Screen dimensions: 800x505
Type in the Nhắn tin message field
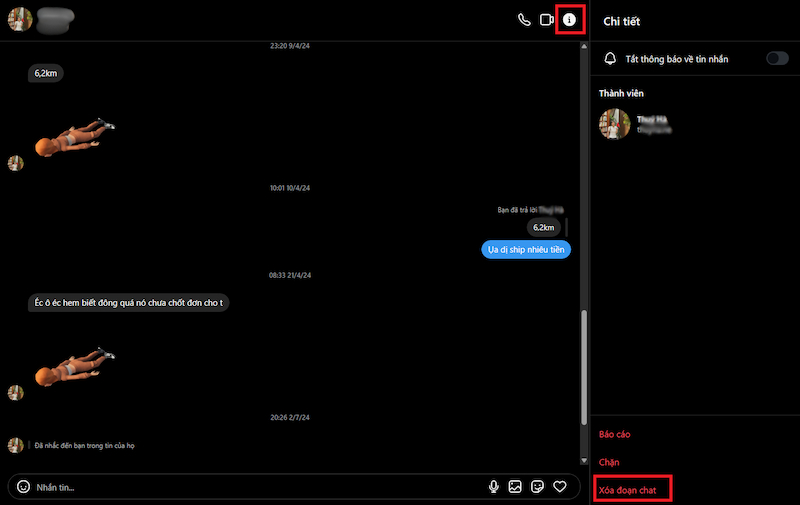click(250, 487)
